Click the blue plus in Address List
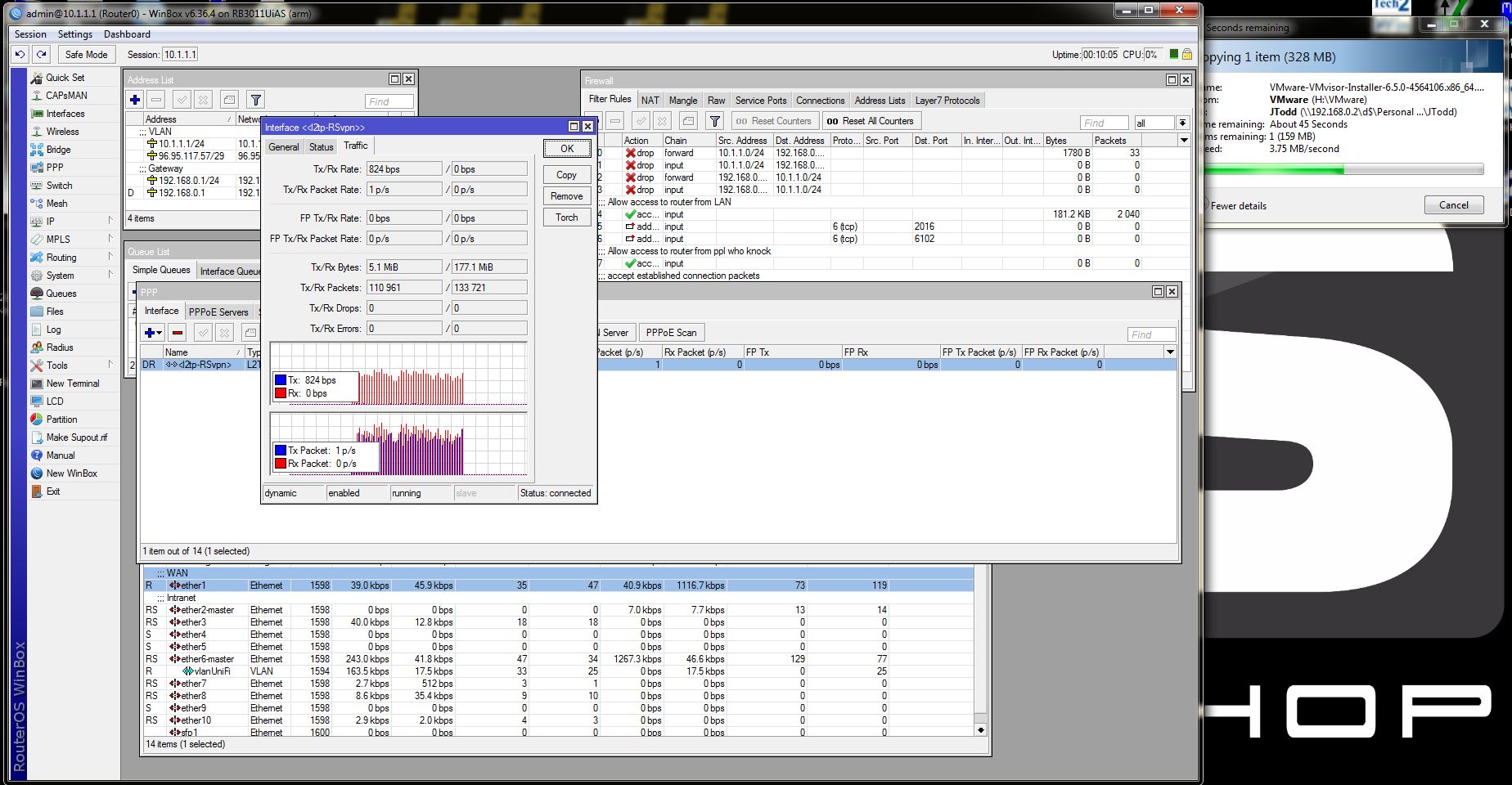Screen dimensions: 1512x785 (135, 100)
